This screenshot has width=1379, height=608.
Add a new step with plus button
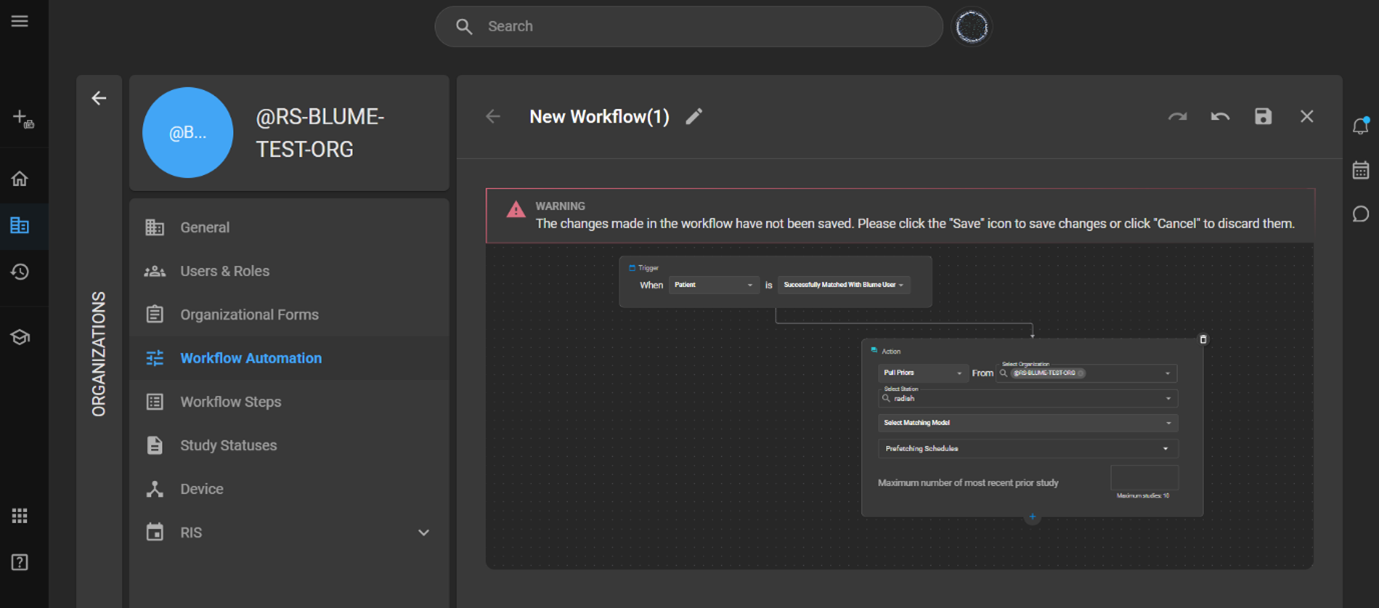point(1032,517)
